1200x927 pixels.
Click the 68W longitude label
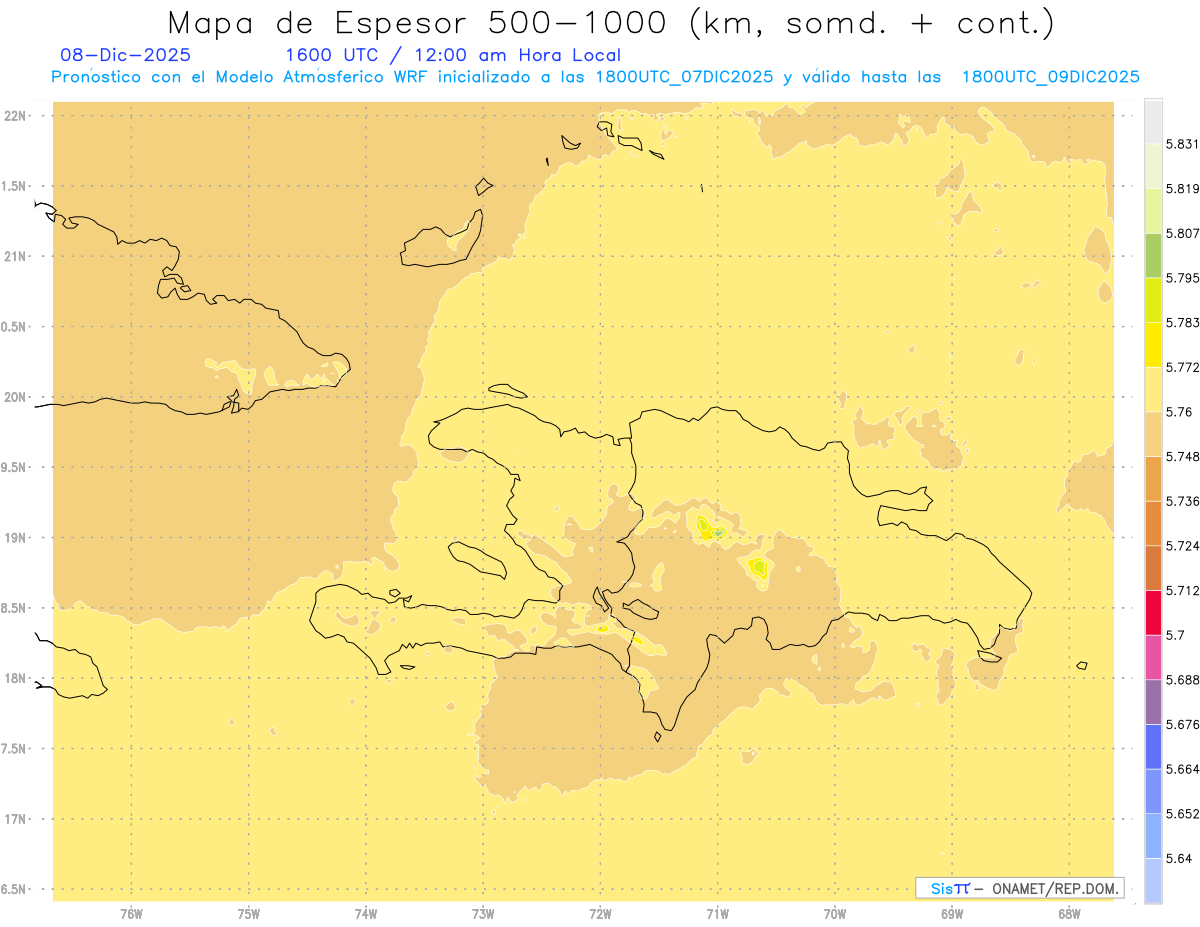coord(1069,914)
